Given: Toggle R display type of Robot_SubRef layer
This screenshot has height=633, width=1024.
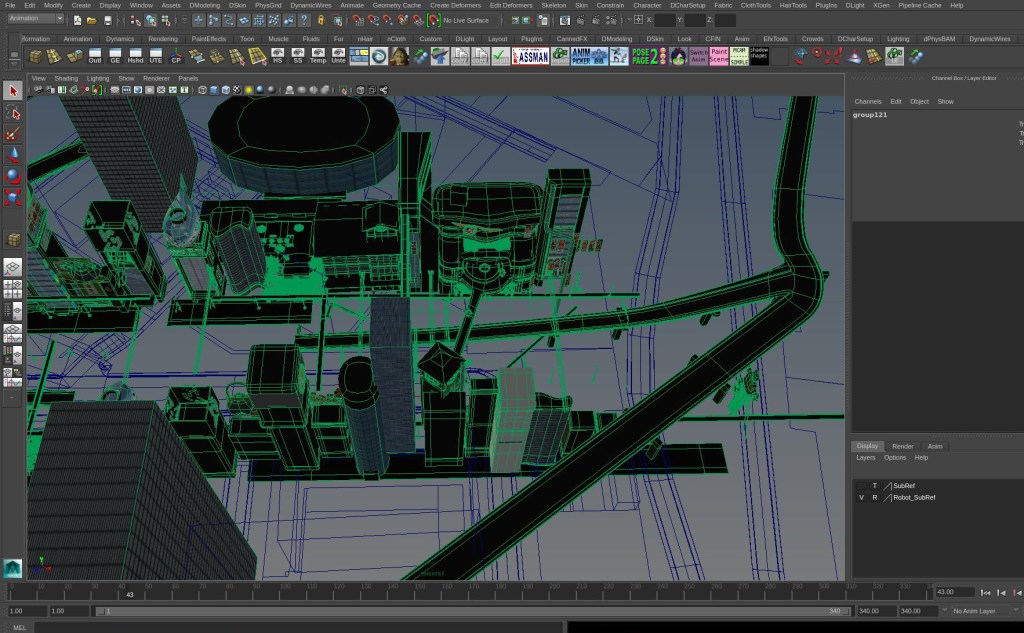Looking at the screenshot, I should point(874,497).
